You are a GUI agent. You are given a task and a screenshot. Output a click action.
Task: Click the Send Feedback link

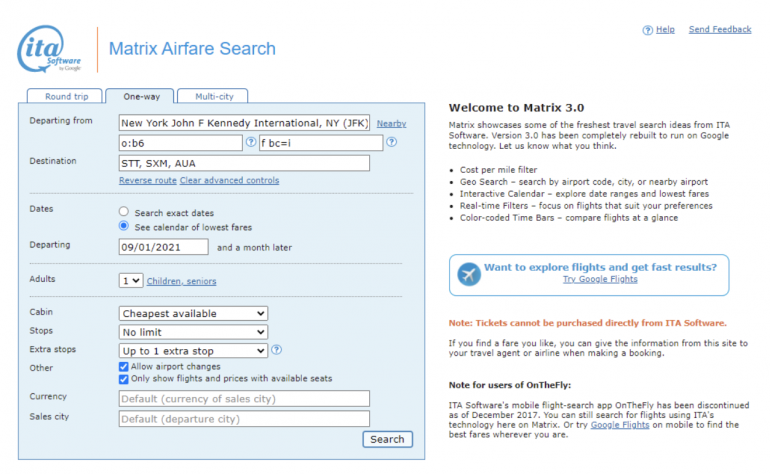[719, 30]
